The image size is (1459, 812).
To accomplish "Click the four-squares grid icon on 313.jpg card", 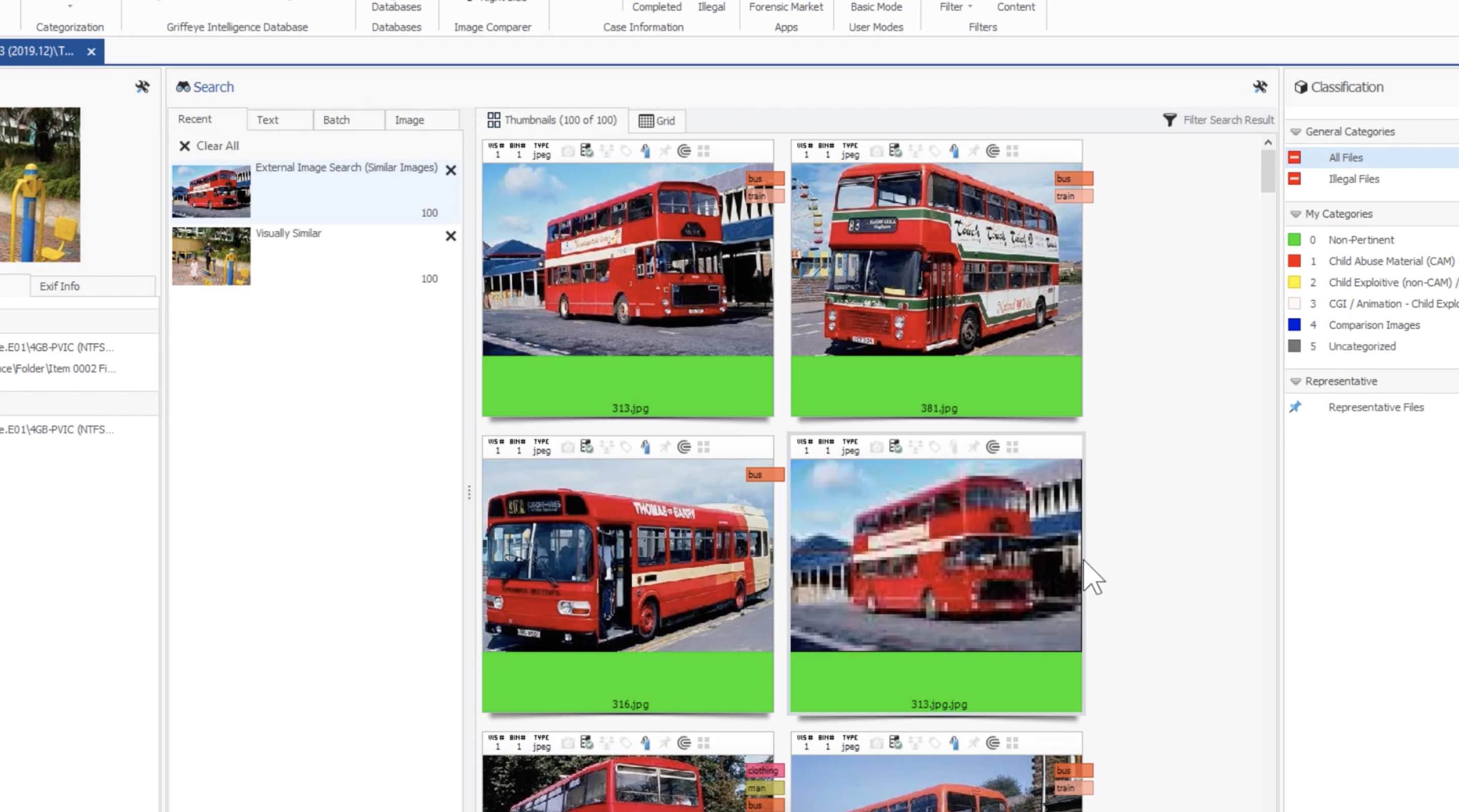I will (704, 151).
